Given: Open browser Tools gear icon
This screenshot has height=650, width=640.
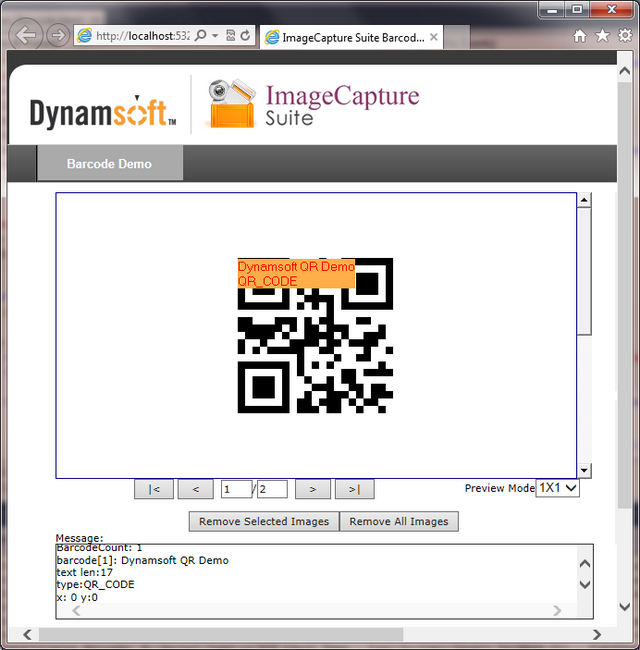Looking at the screenshot, I should point(625,36).
